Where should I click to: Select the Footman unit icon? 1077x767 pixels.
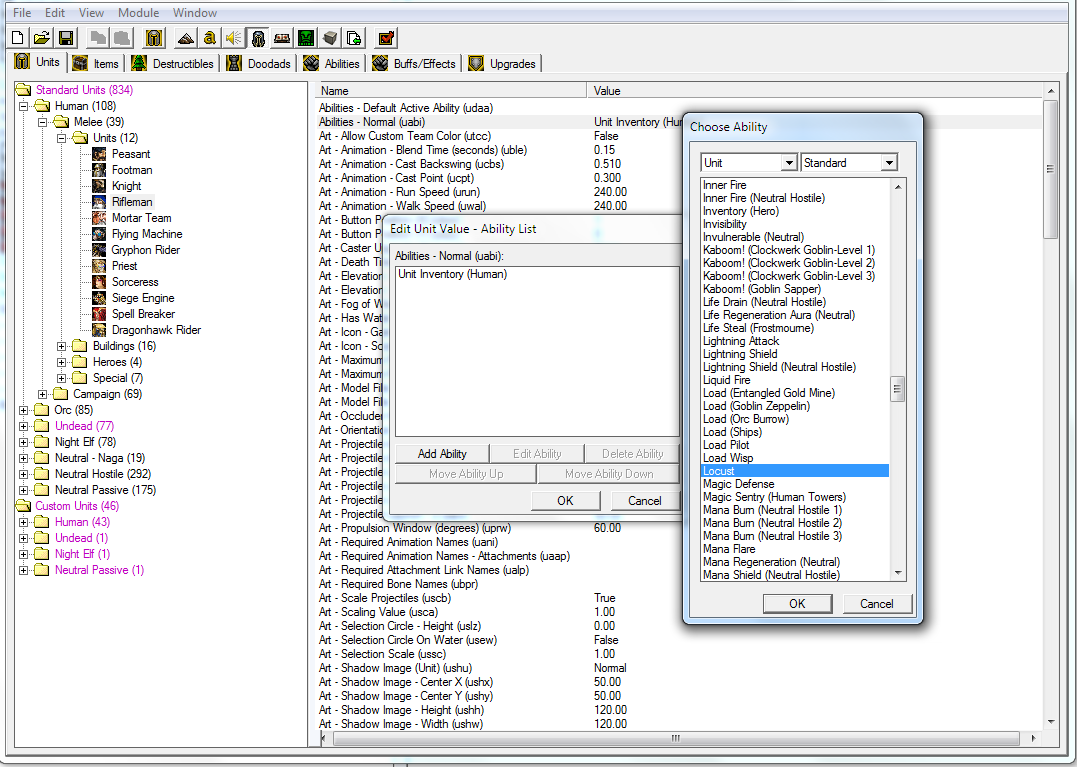[x=100, y=170]
